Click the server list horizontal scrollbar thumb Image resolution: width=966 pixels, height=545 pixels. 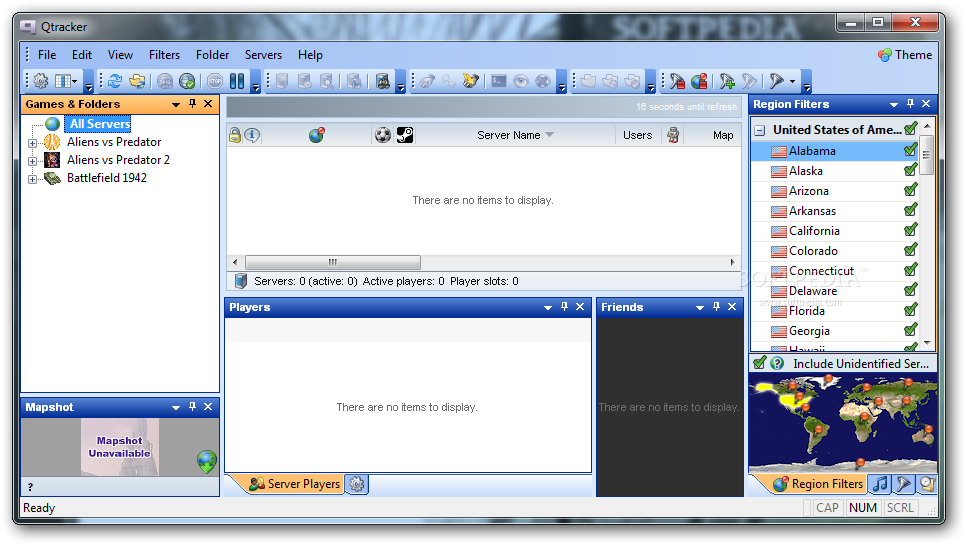pos(333,262)
